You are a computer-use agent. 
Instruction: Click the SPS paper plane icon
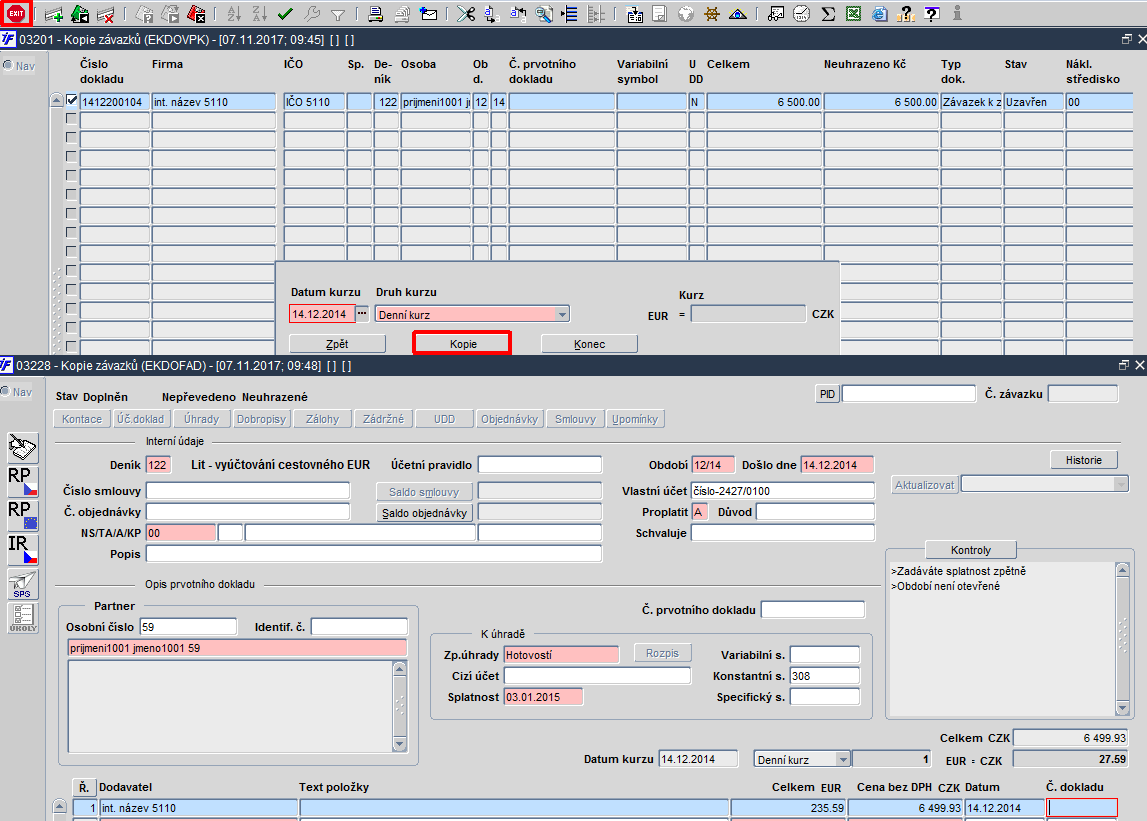point(22,584)
